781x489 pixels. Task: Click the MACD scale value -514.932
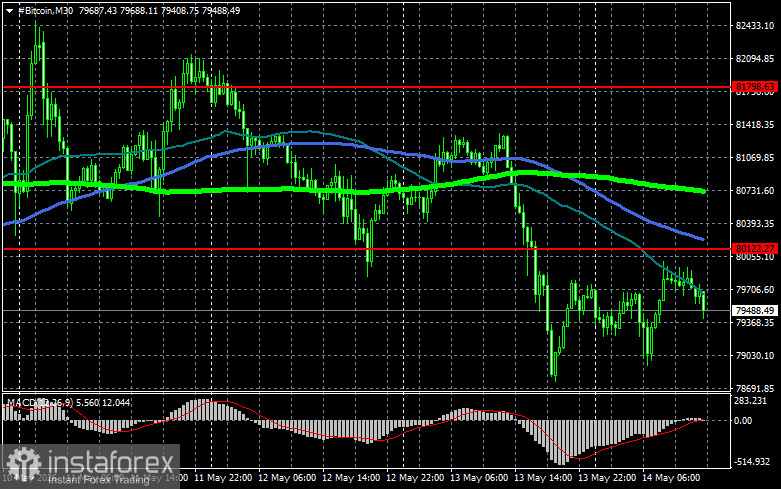tap(752, 462)
